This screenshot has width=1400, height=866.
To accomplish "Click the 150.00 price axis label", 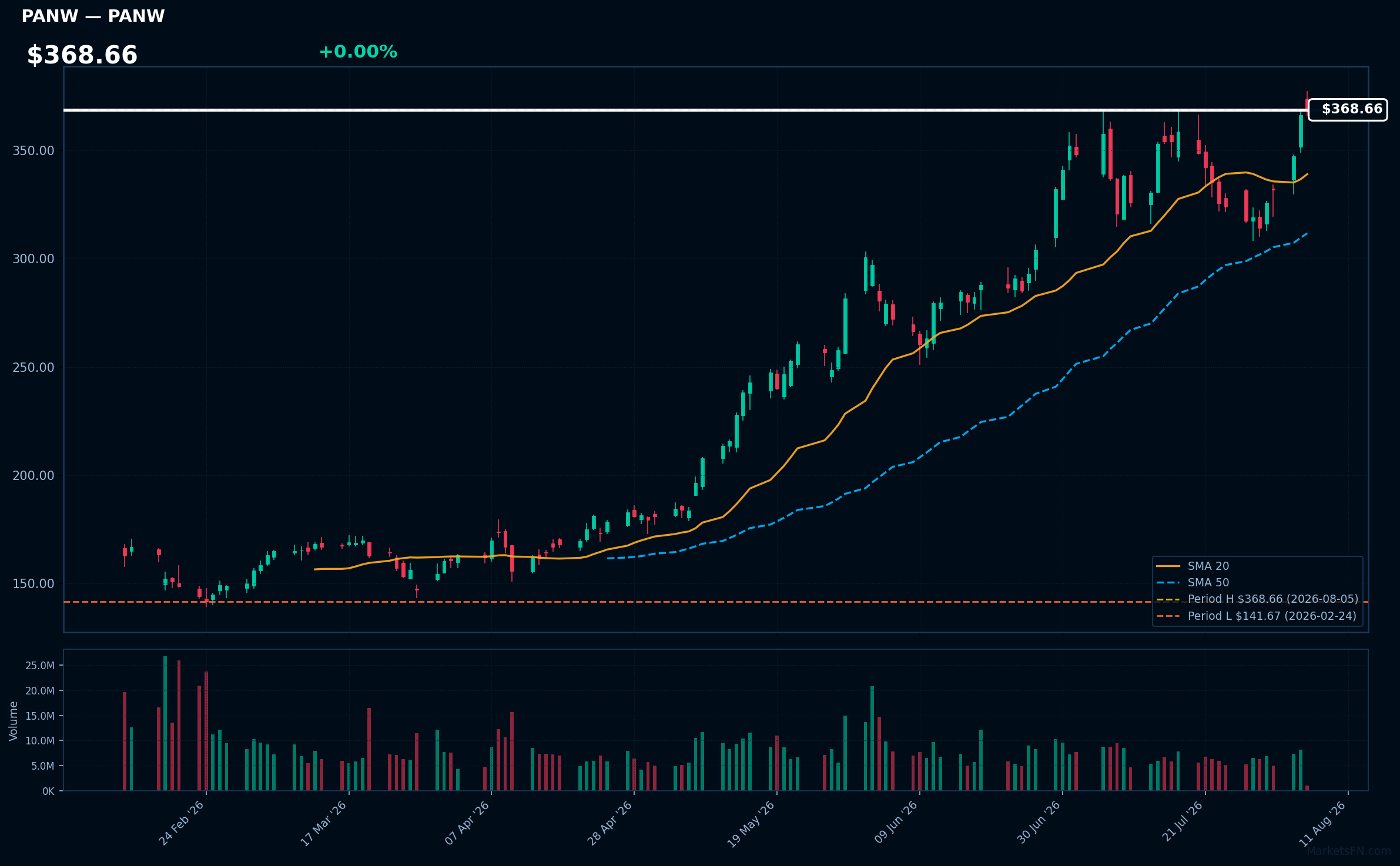I will pyautogui.click(x=34, y=584).
